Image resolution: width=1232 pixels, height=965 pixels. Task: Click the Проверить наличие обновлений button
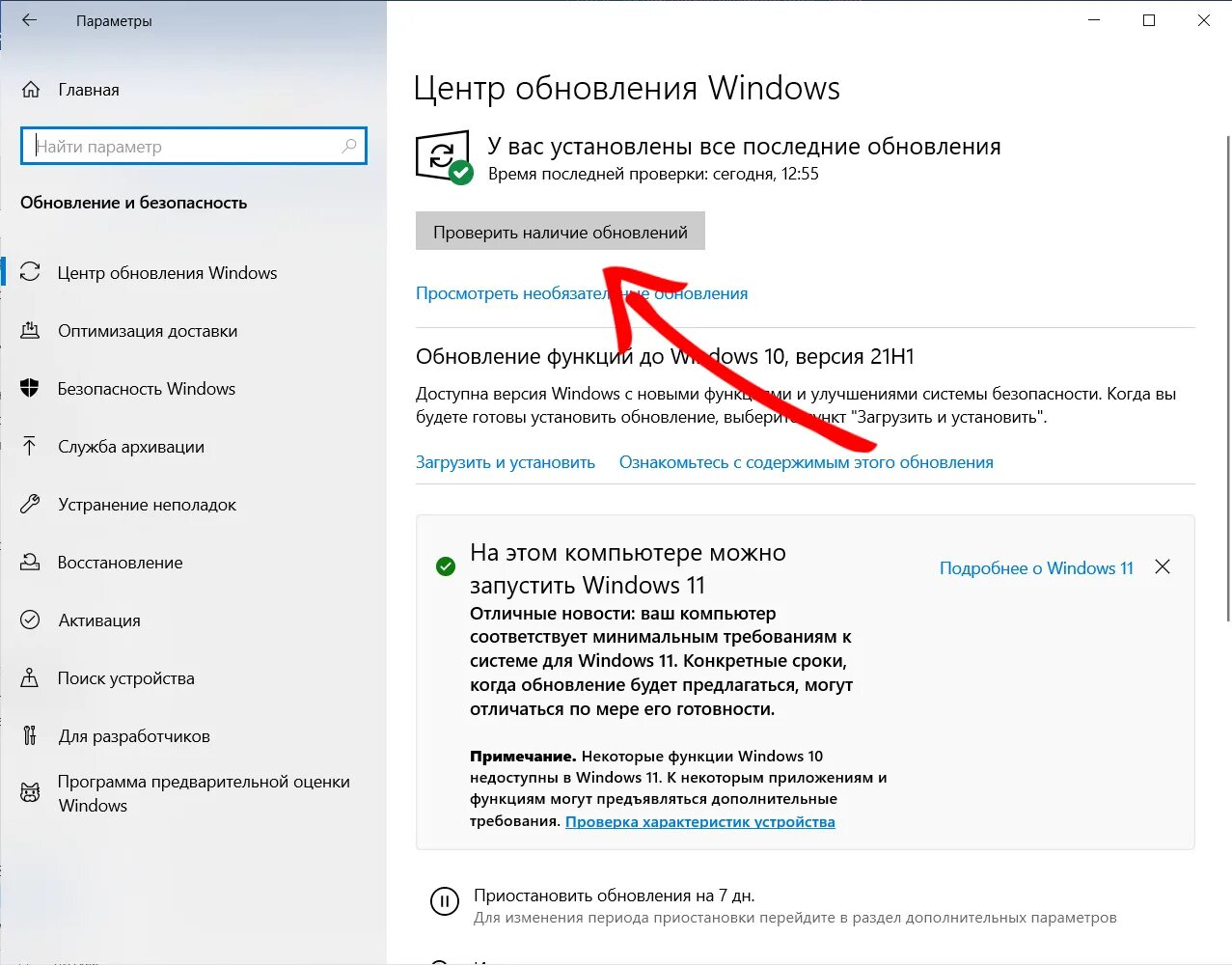pos(561,232)
